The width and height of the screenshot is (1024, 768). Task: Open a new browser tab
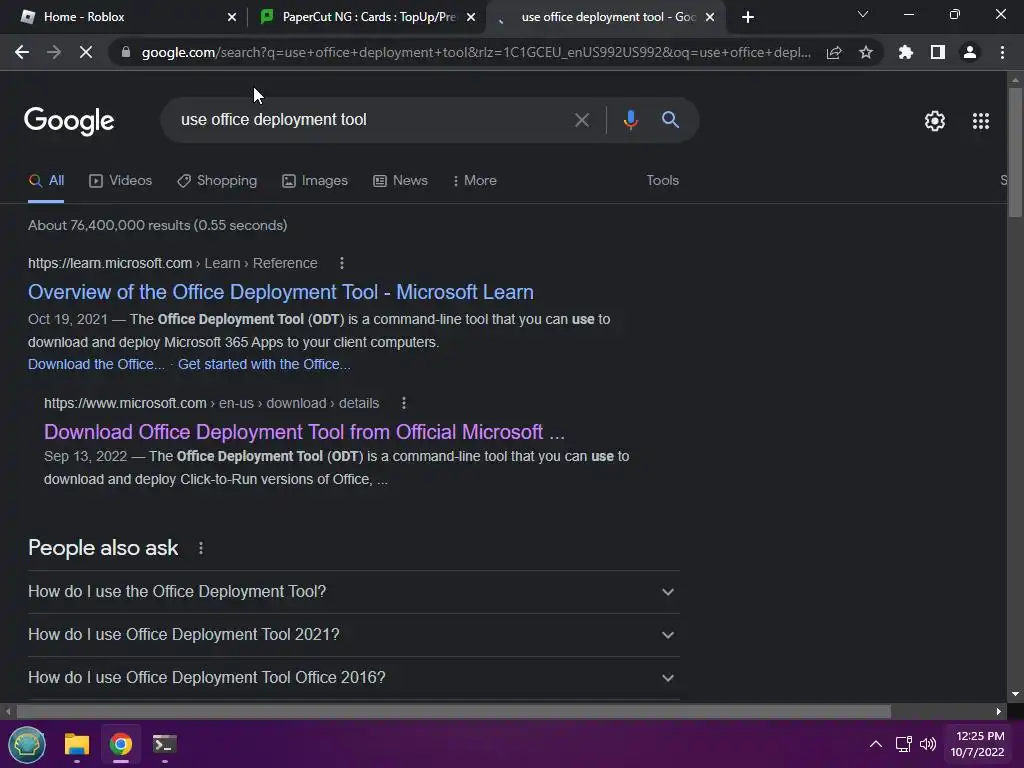coord(748,17)
